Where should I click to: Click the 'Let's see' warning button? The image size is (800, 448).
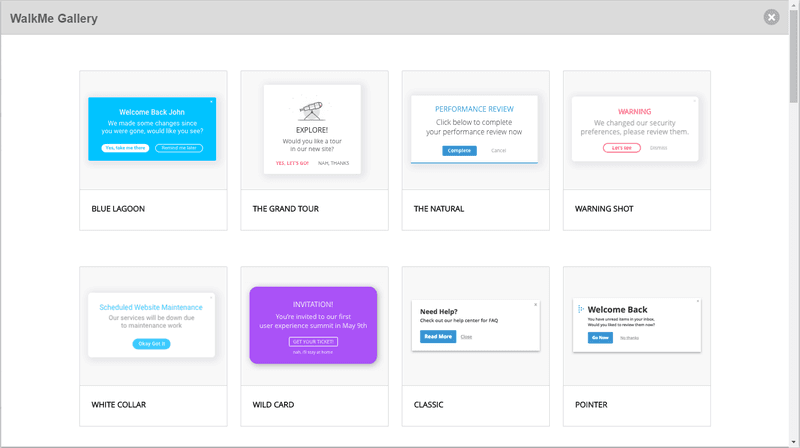tap(621, 148)
